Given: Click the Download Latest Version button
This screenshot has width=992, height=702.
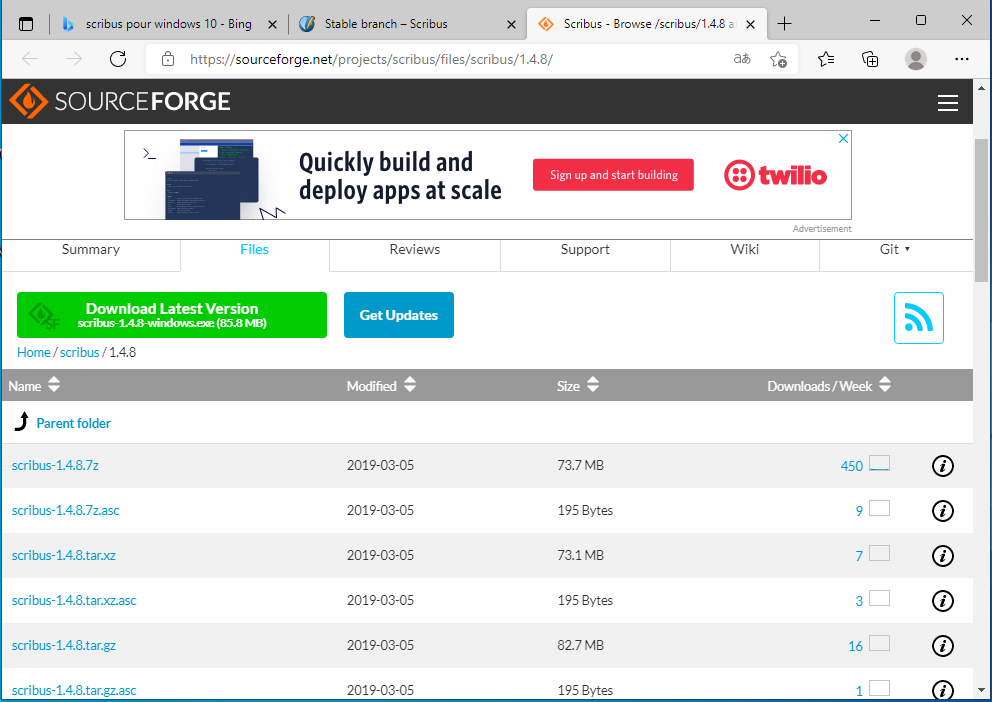Looking at the screenshot, I should tap(172, 315).
